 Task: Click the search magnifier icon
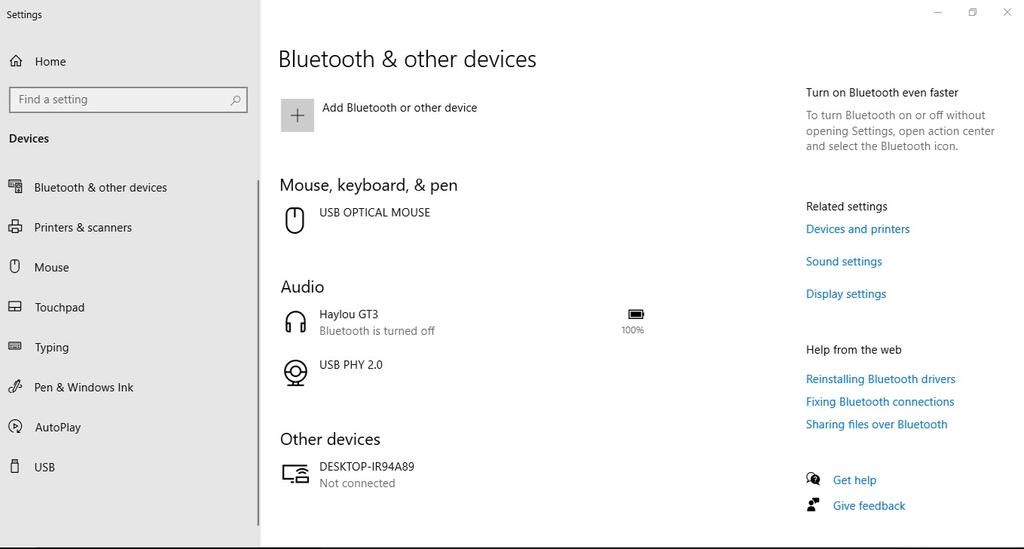236,100
